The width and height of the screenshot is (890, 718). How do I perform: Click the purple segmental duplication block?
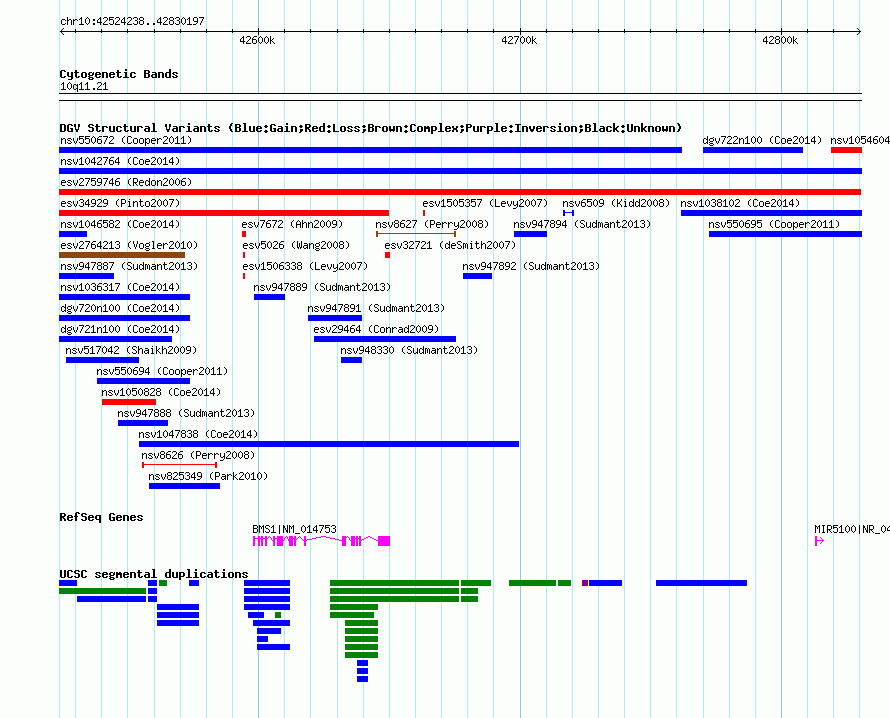coord(585,583)
